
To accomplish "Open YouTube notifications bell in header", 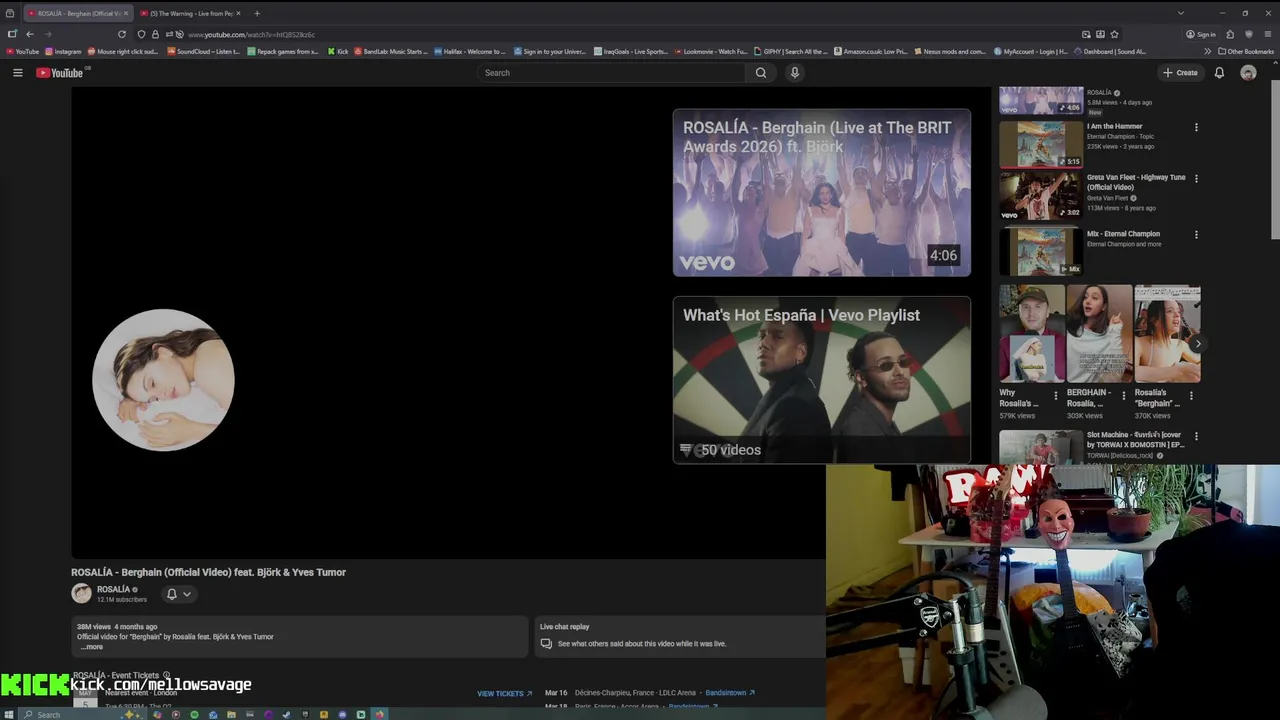I will pyautogui.click(x=1219, y=72).
